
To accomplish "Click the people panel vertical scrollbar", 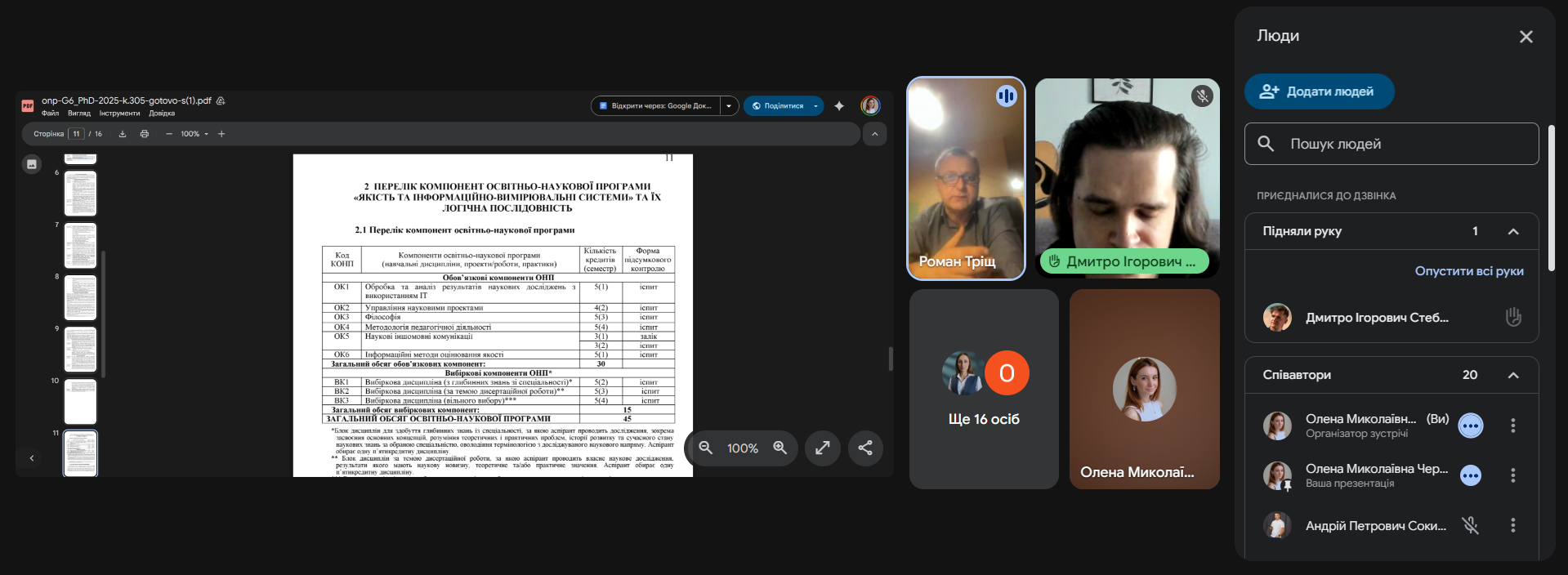I will coord(1551,198).
